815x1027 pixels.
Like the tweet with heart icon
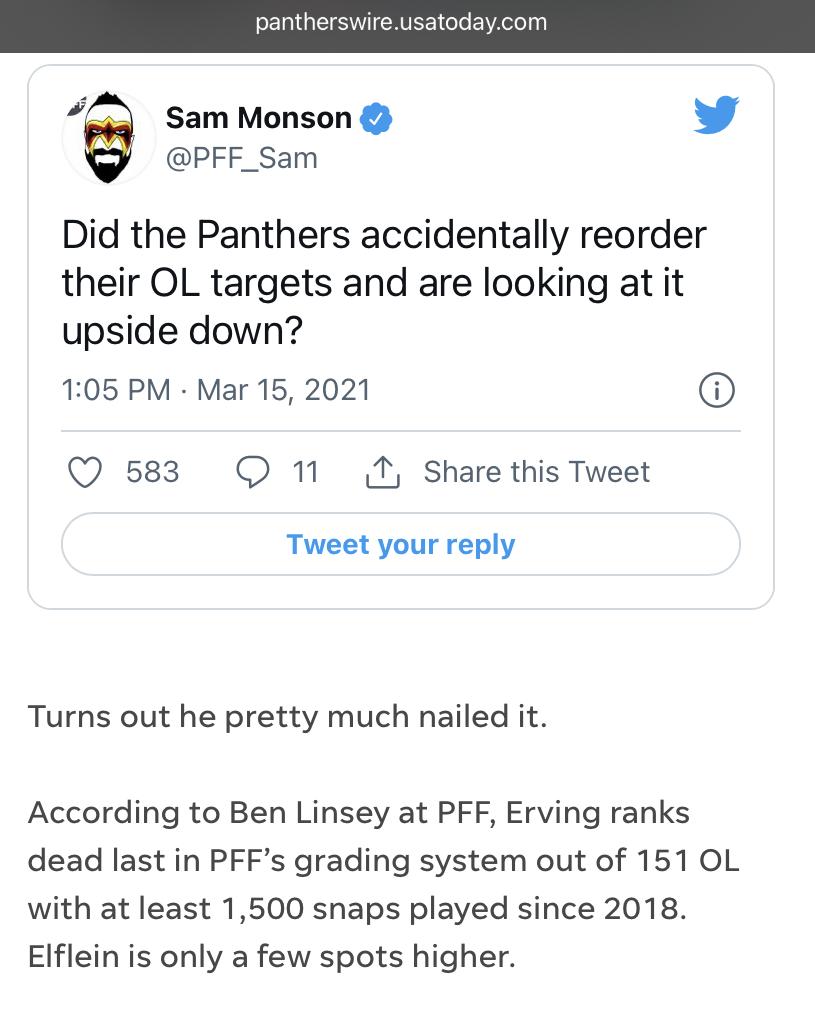[x=85, y=472]
